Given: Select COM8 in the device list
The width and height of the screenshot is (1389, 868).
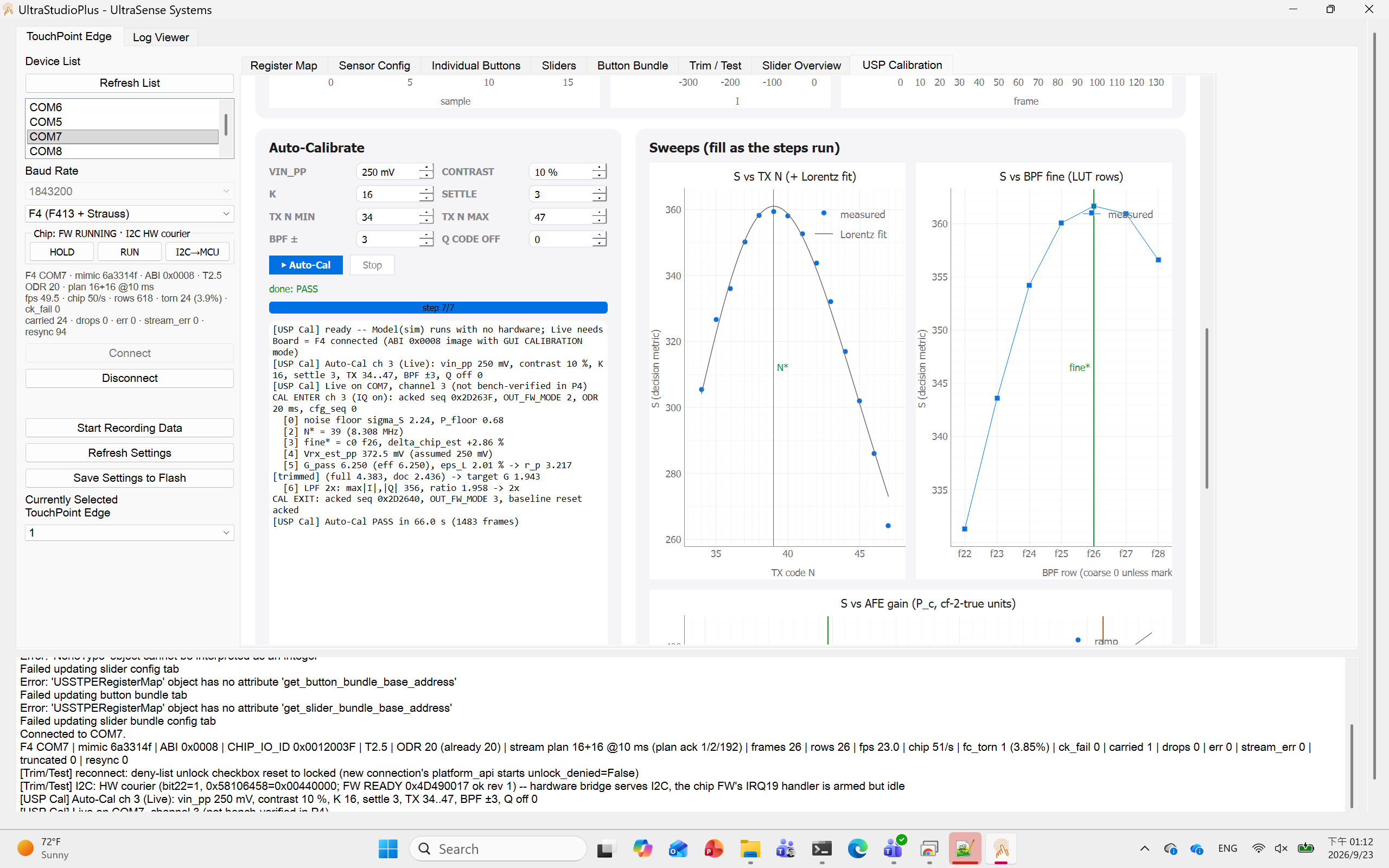Looking at the screenshot, I should (123, 151).
